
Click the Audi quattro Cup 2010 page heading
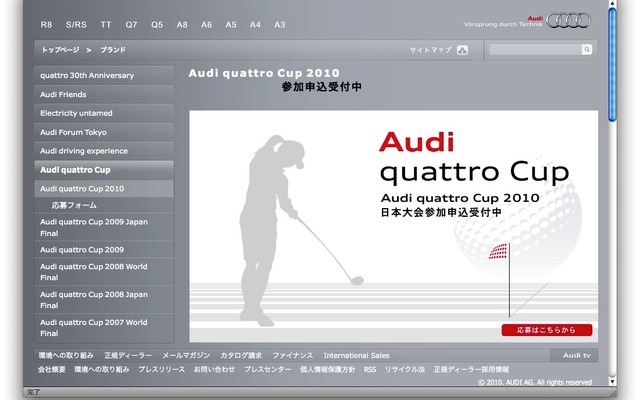tap(264, 73)
